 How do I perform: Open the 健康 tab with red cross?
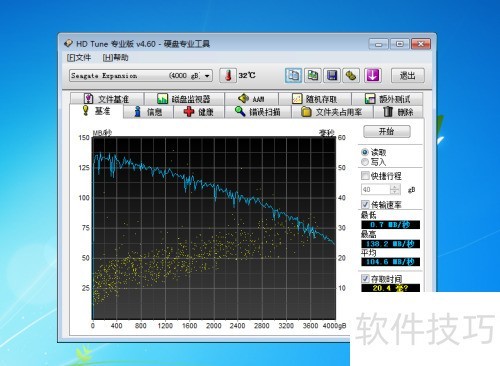click(199, 112)
